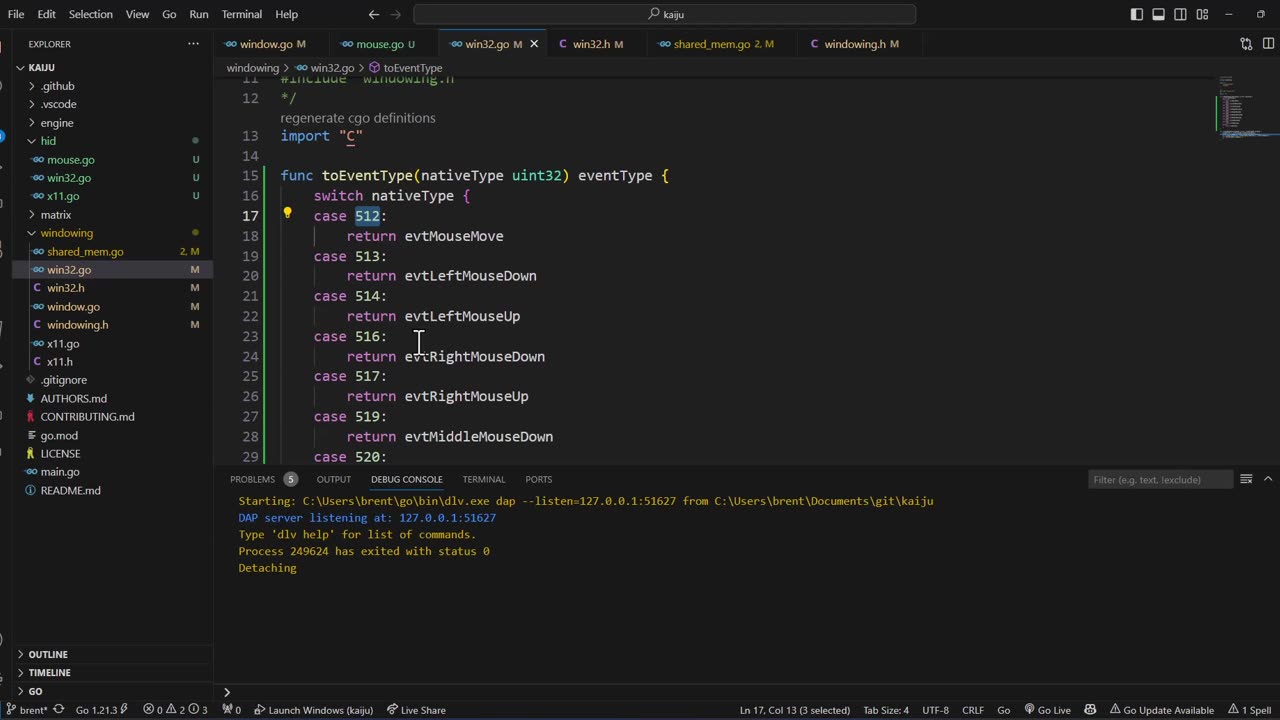1280x720 pixels.
Task: Open the Run menu
Action: coord(199,14)
